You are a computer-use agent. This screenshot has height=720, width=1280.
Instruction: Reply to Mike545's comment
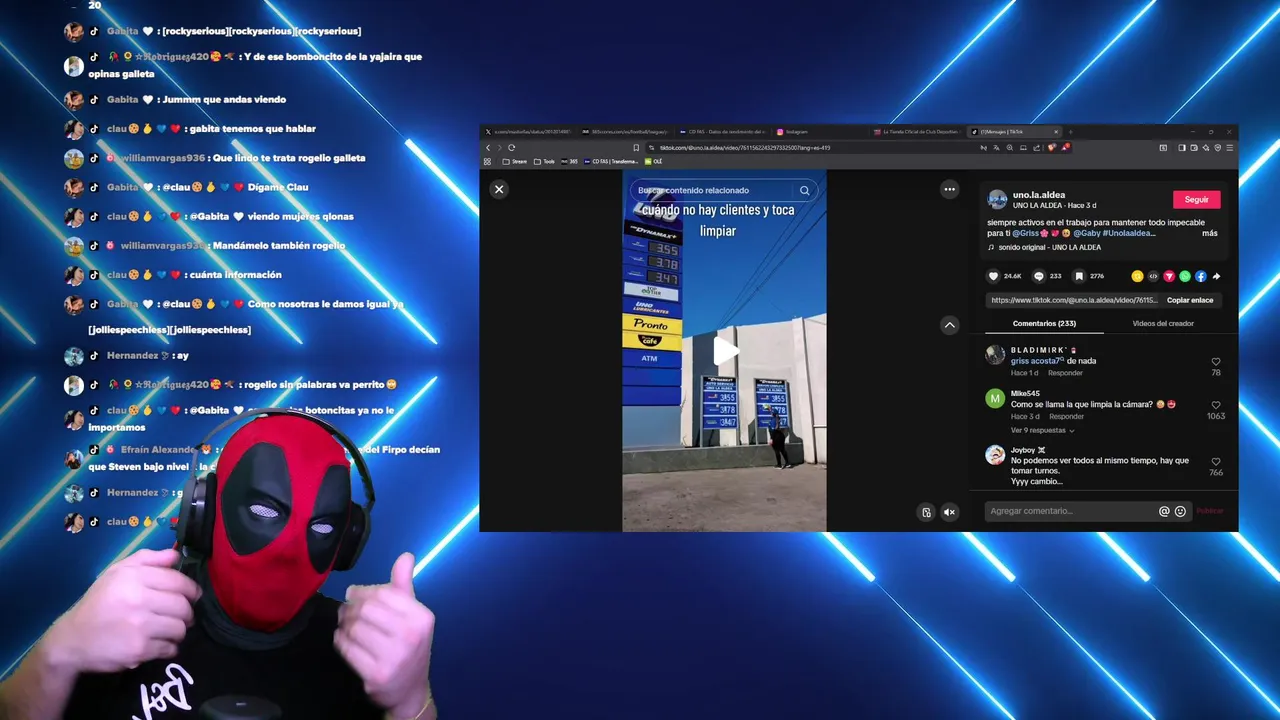point(1066,417)
